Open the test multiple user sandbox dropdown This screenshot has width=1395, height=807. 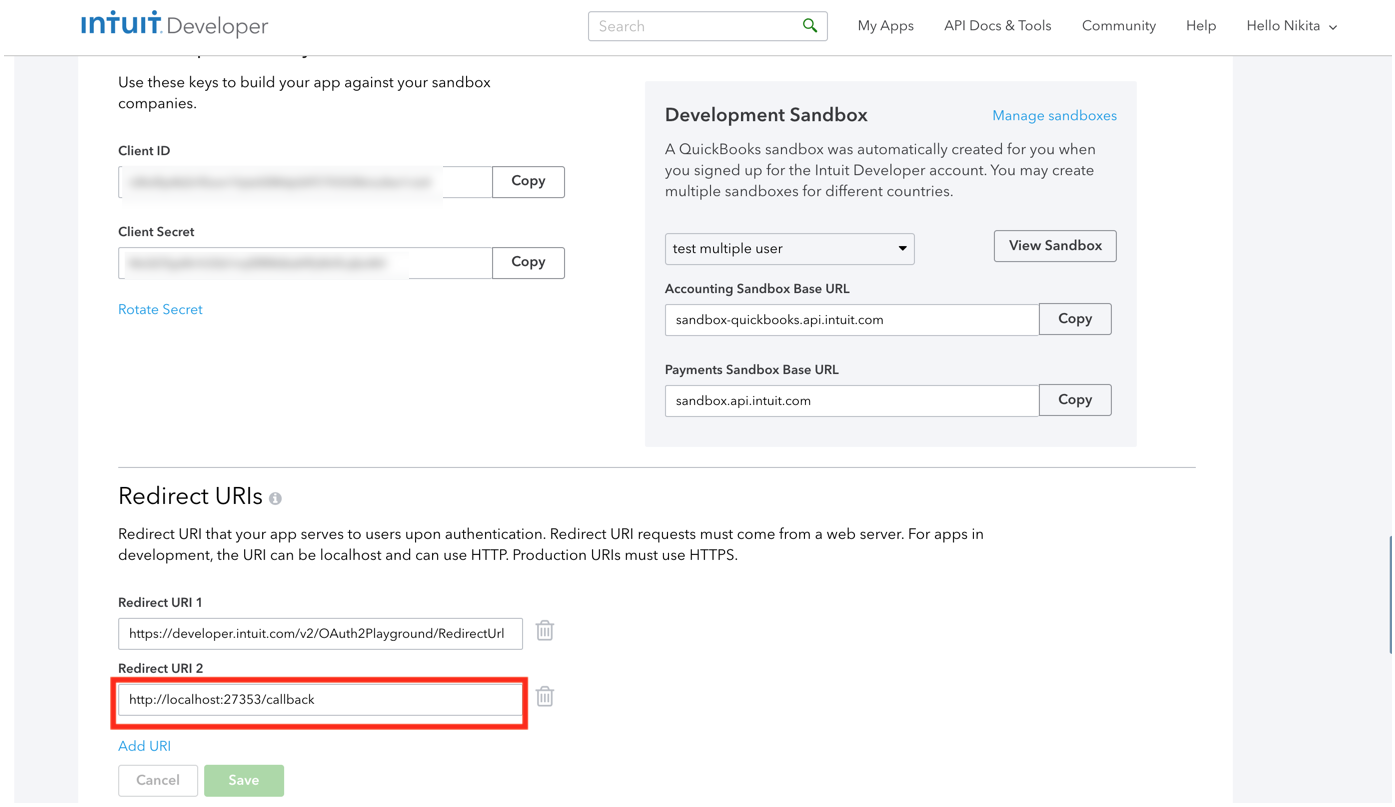pos(789,249)
